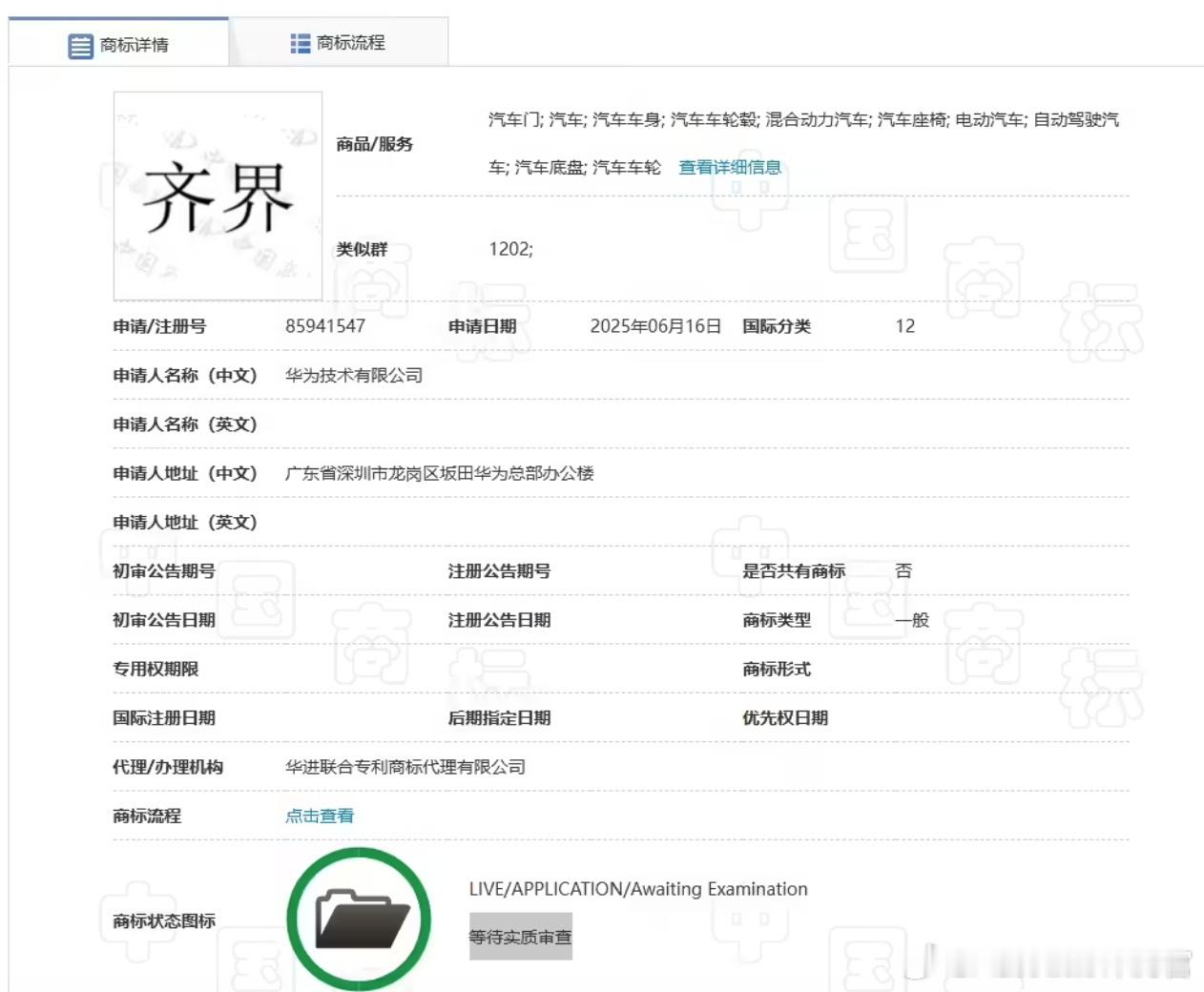Click the 是否共有商标 label
This screenshot has height=992, width=1204.
tap(794, 571)
